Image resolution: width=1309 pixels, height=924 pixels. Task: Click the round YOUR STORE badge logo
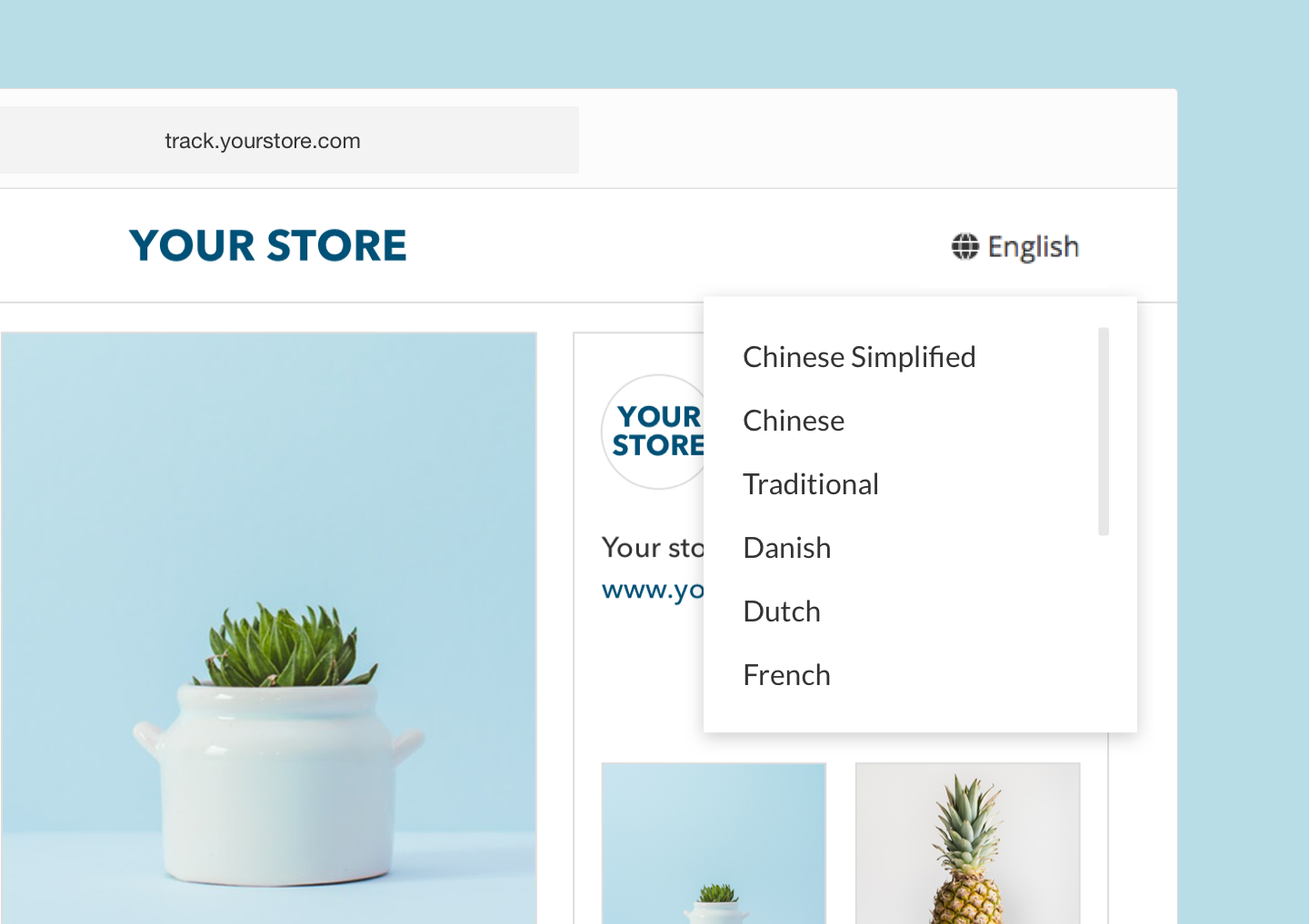654,432
